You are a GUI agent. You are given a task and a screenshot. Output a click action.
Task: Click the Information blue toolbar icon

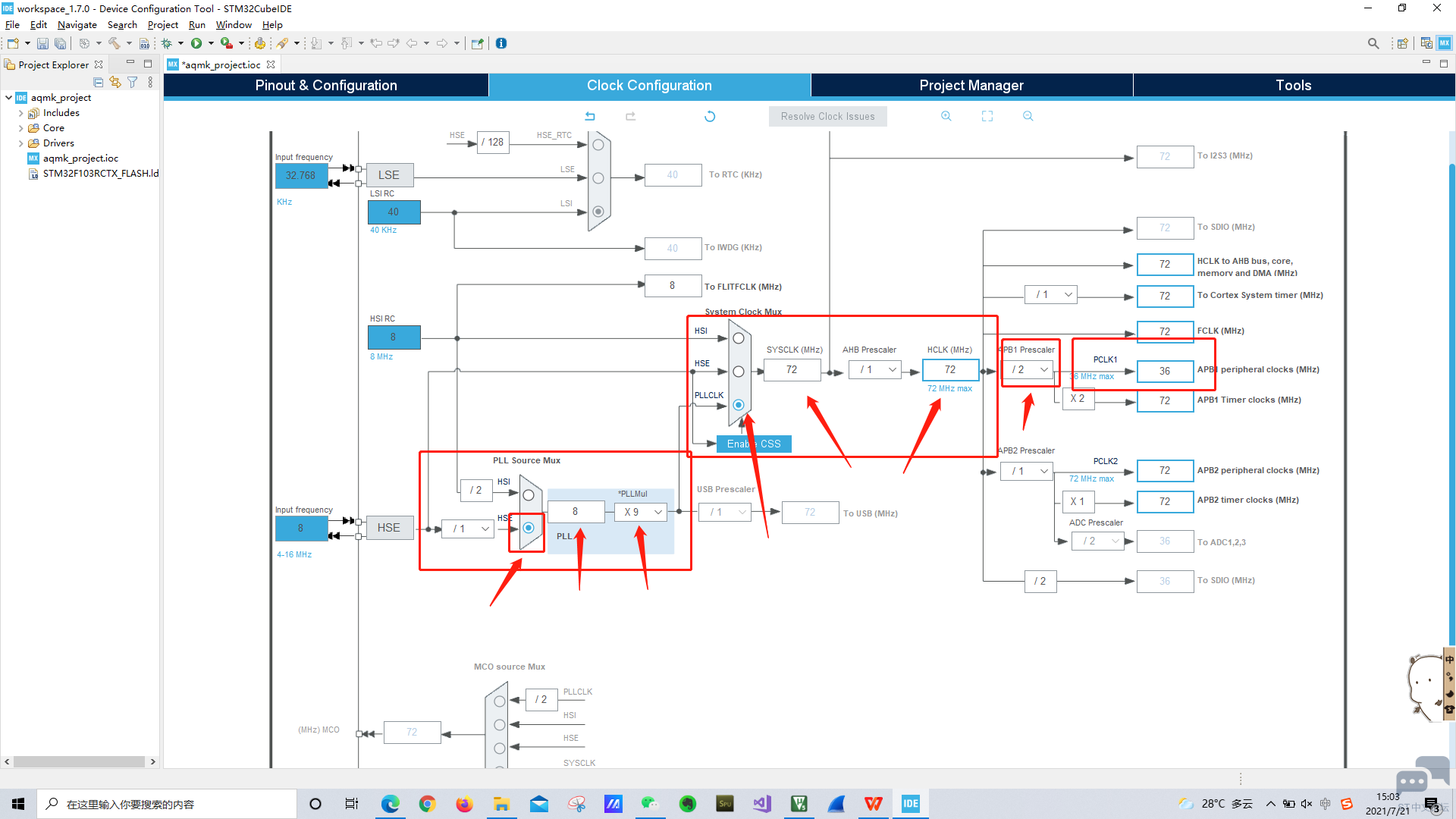[501, 43]
